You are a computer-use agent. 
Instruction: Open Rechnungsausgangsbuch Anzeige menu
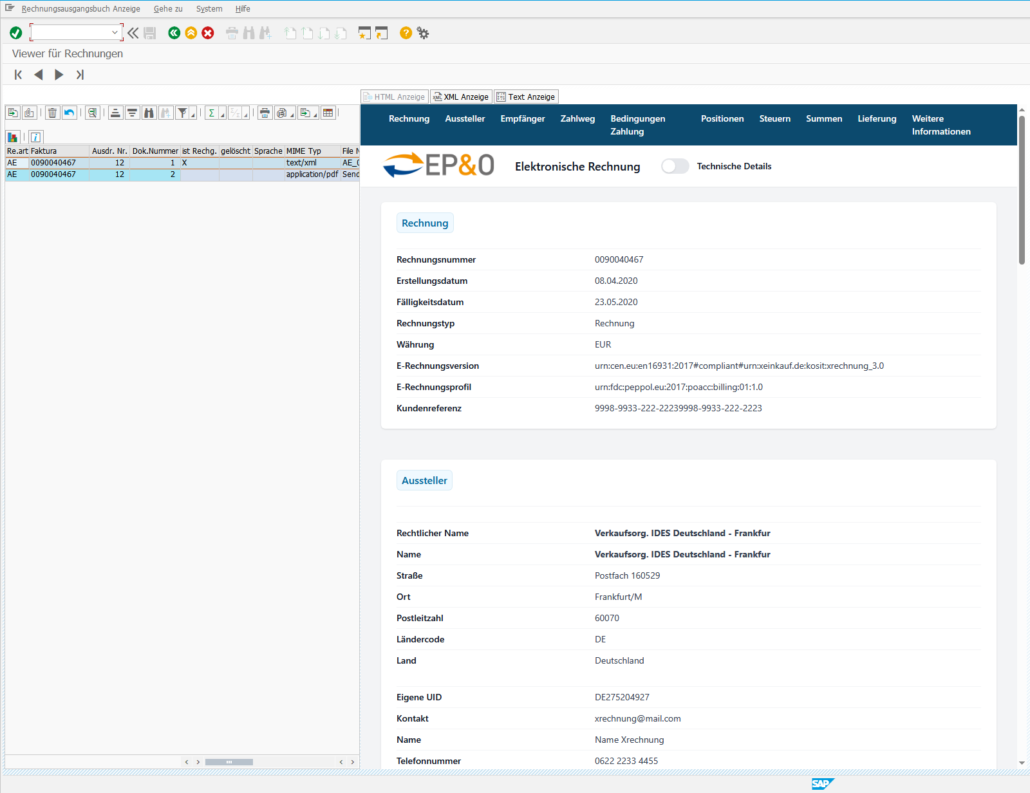pyautogui.click(x=81, y=9)
